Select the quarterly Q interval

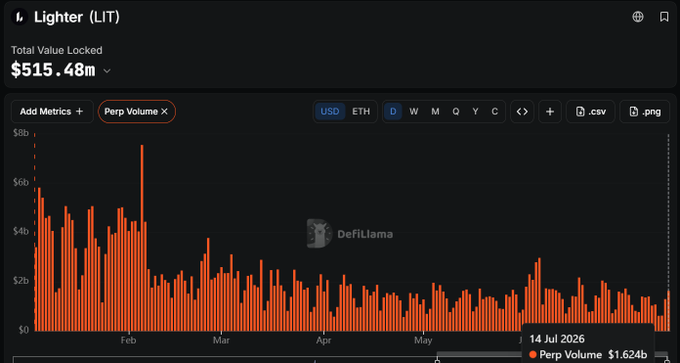[x=456, y=111]
